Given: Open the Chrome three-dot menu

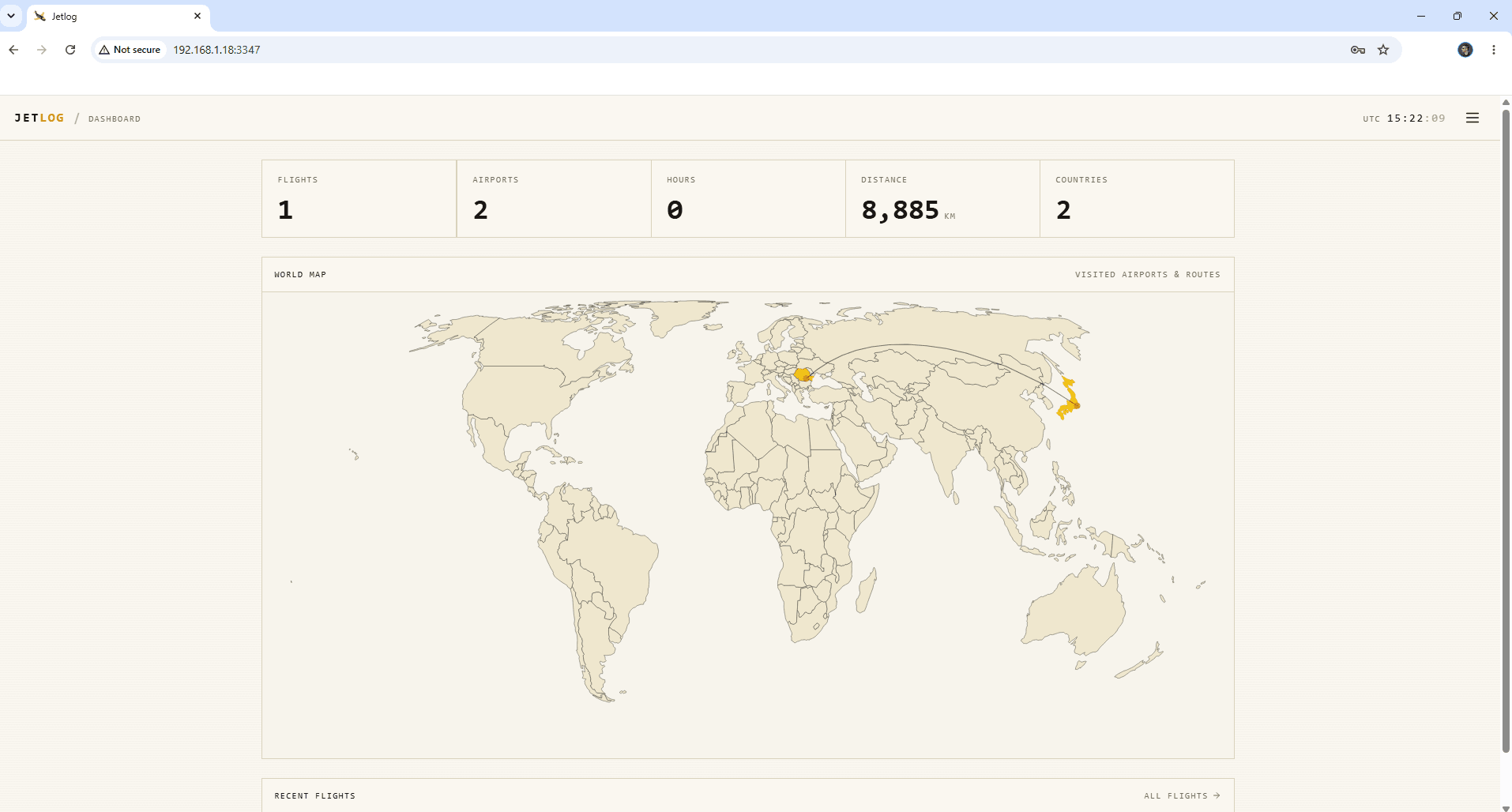Looking at the screenshot, I should [1494, 50].
